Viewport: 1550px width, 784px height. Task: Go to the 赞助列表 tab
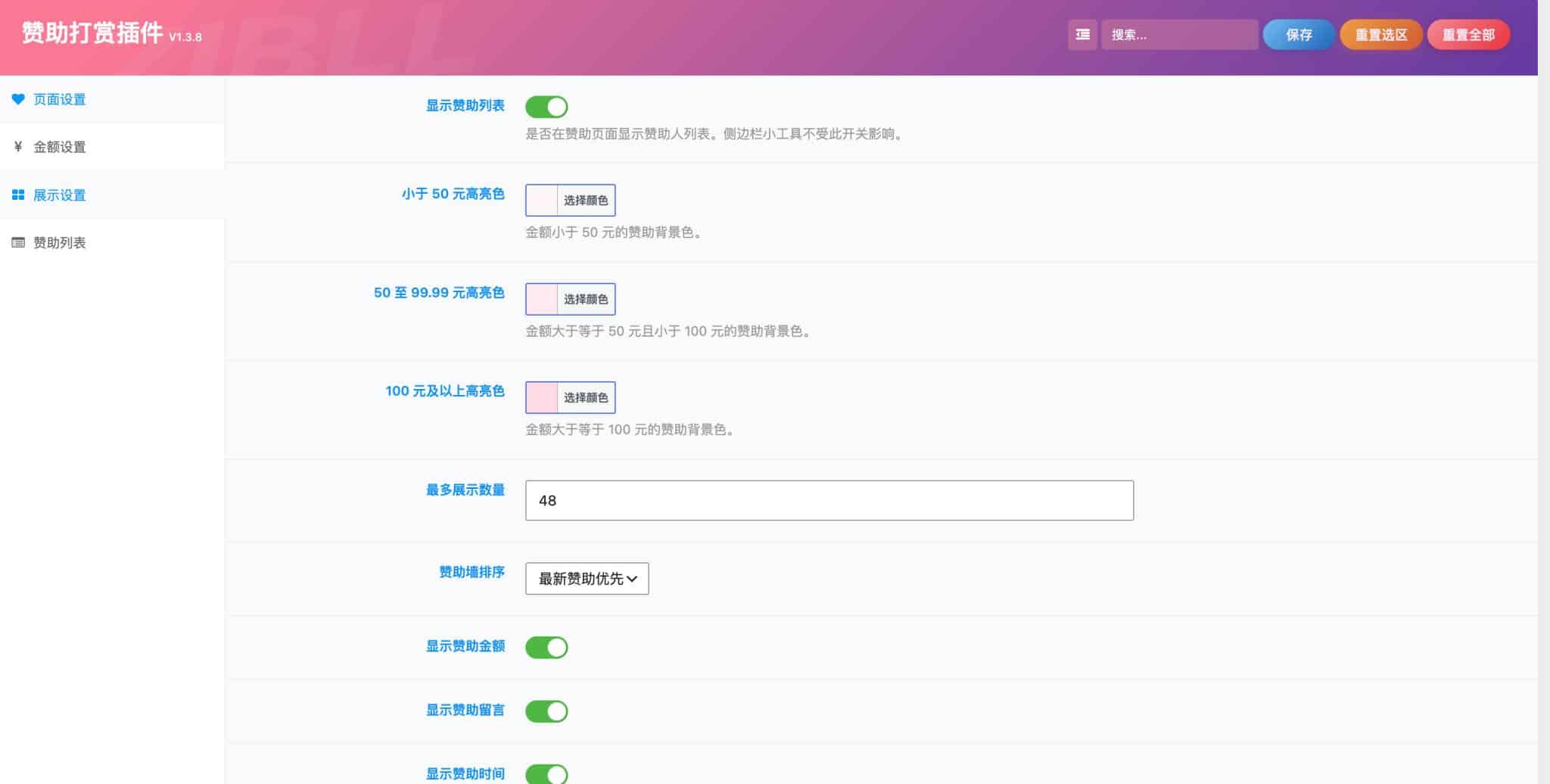(x=112, y=243)
